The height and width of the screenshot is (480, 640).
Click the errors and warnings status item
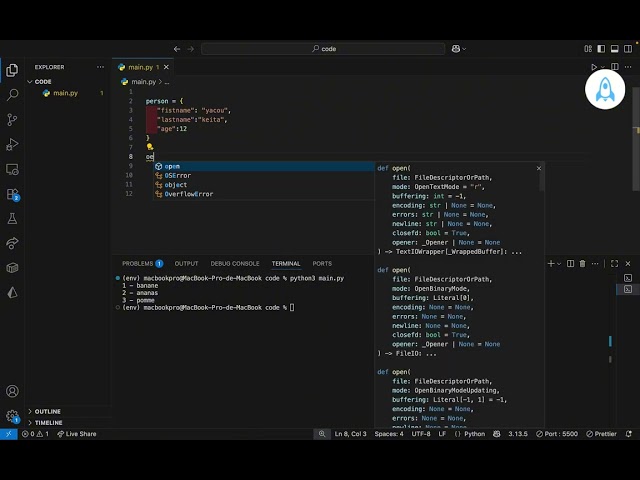click(x=35, y=434)
